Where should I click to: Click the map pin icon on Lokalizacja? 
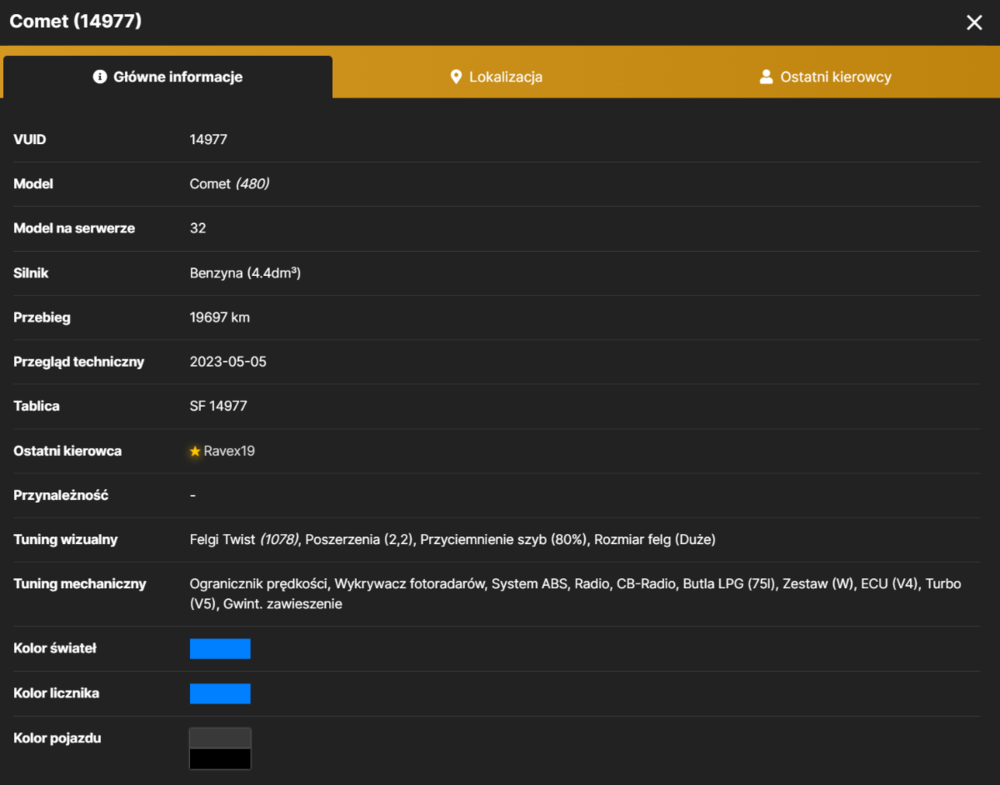tap(455, 77)
